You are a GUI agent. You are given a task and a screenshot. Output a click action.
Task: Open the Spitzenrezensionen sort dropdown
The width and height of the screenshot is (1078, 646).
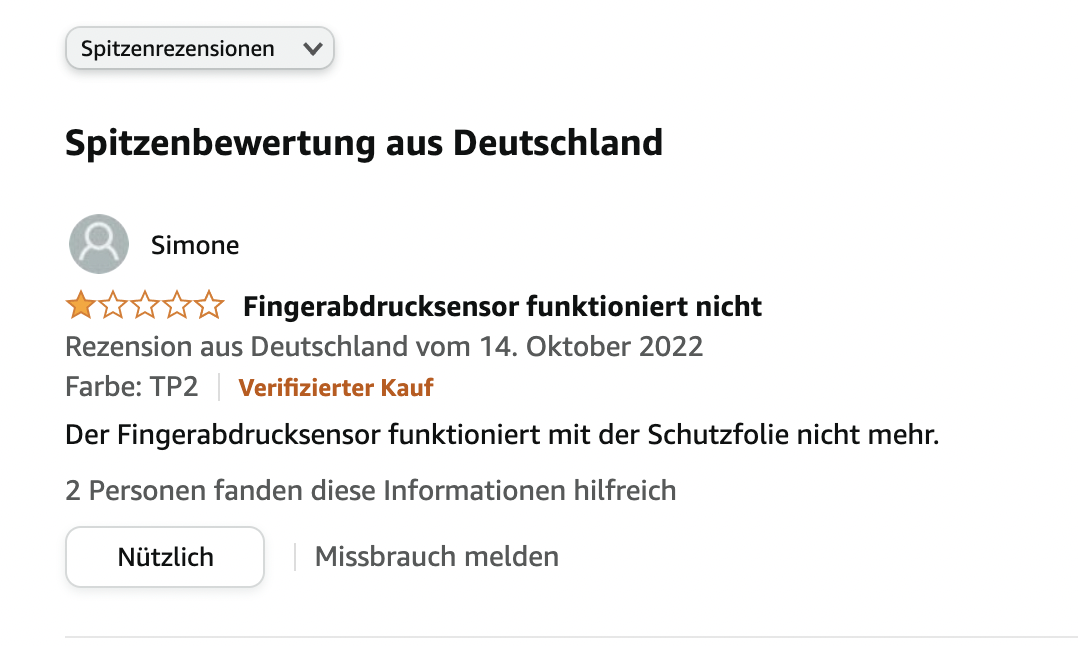[198, 48]
